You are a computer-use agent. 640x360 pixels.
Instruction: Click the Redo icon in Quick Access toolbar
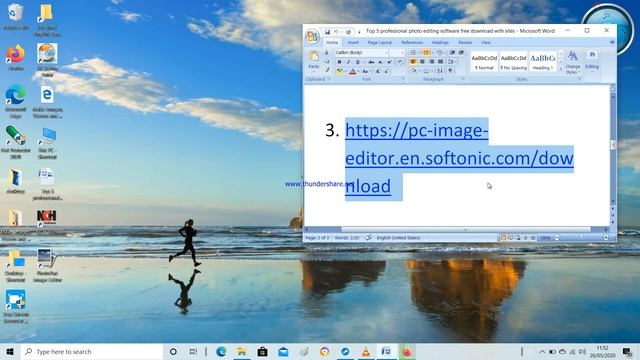[349, 32]
